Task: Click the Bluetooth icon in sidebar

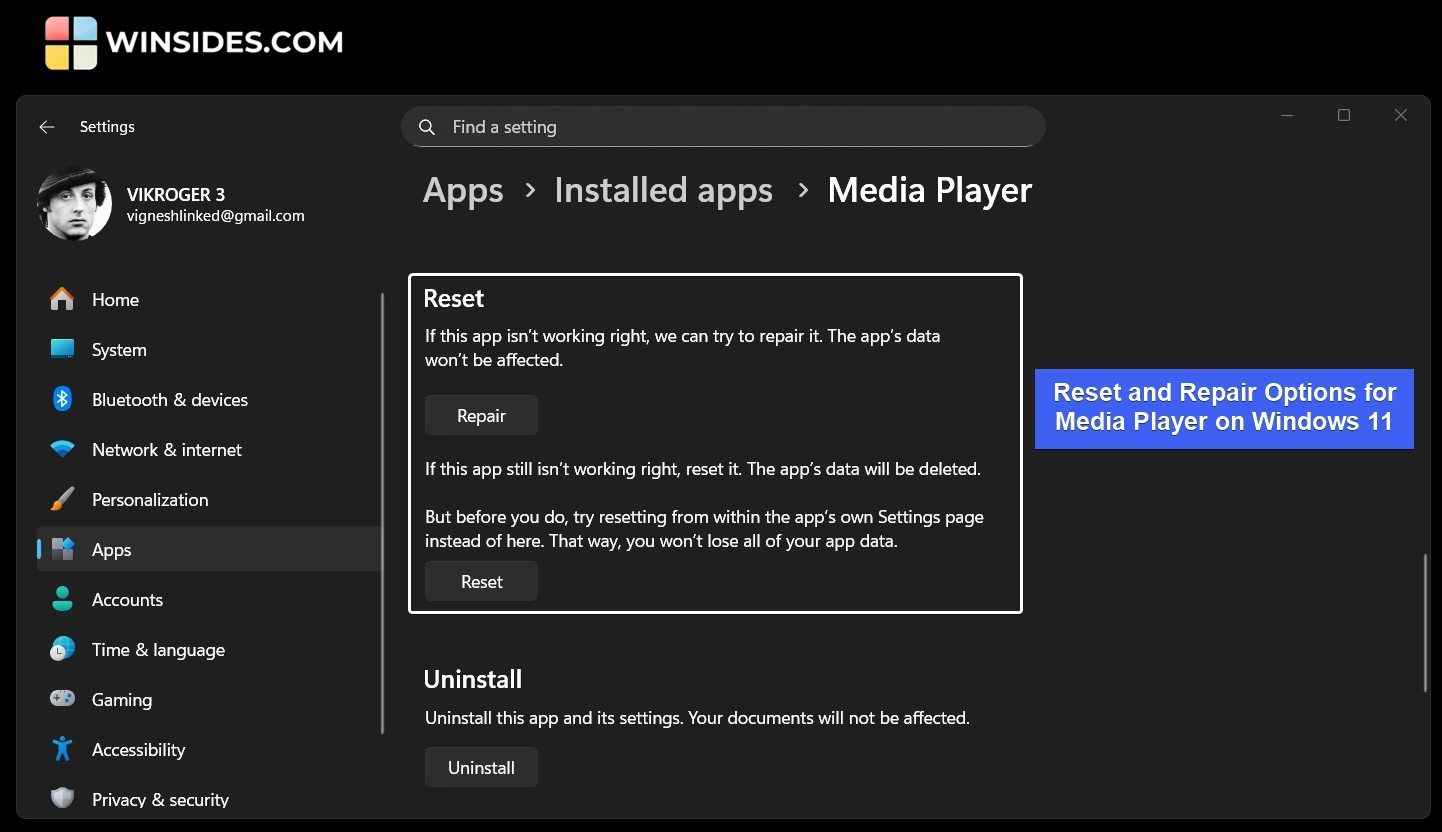Action: tap(62, 400)
